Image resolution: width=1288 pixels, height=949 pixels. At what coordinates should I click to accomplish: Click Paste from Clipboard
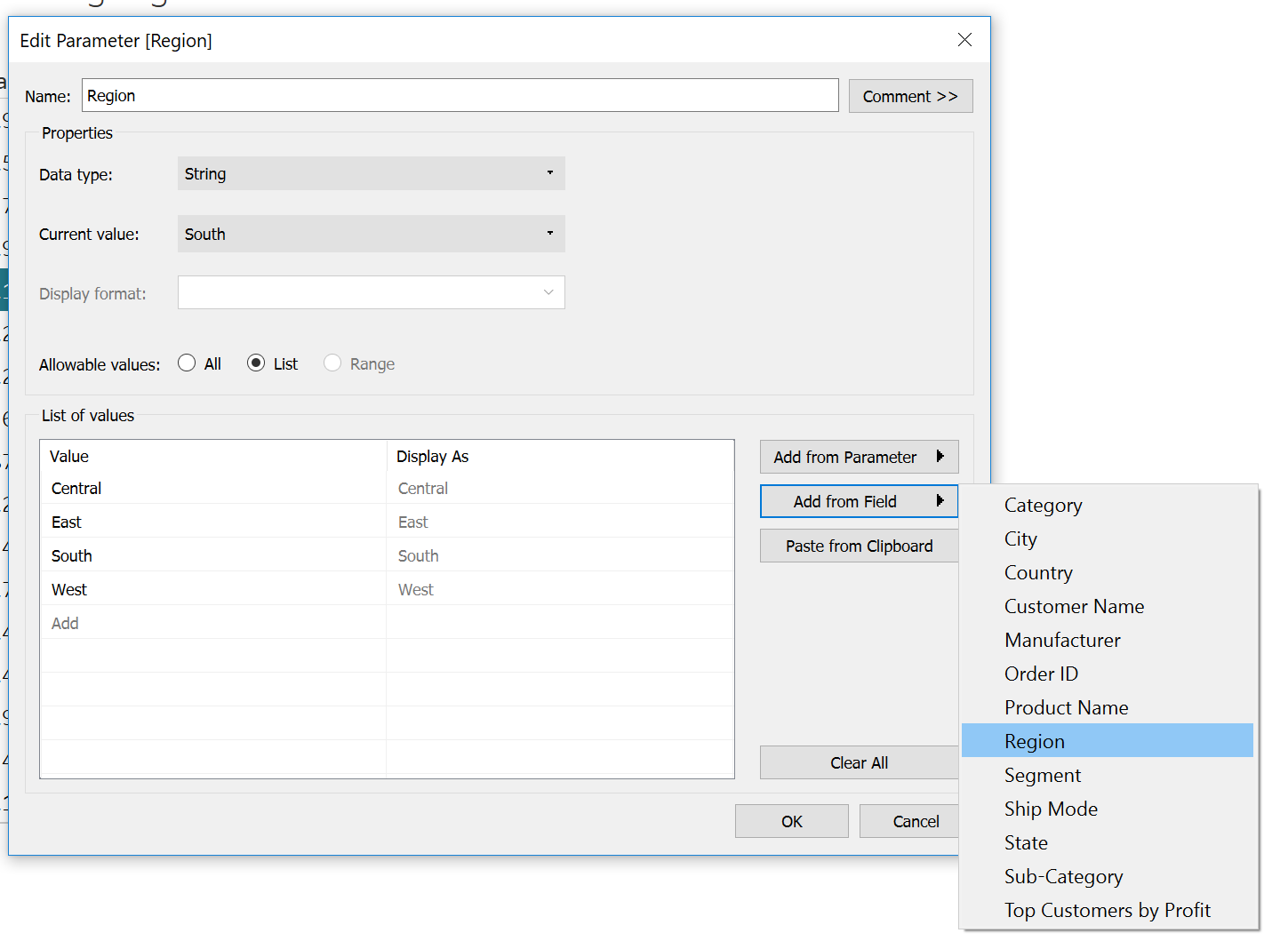point(858,546)
